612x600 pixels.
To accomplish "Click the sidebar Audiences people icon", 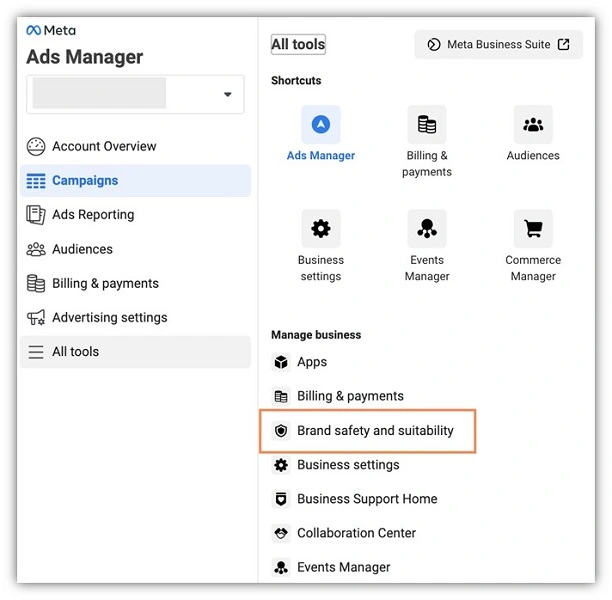I will 36,249.
